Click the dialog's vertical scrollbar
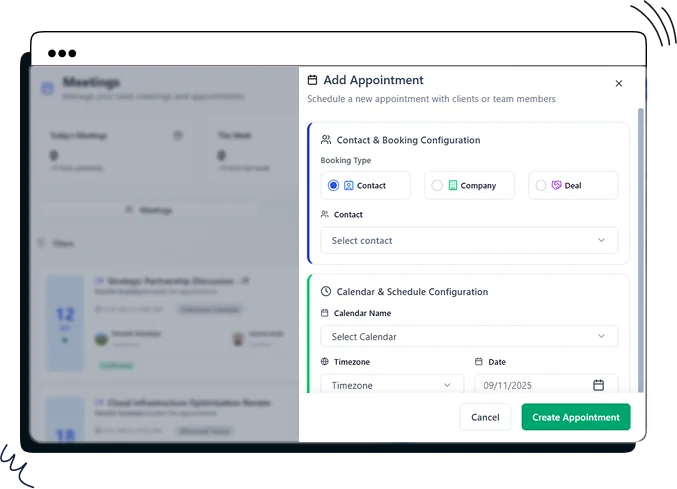Image resolution: width=677 pixels, height=489 pixels. (641, 250)
